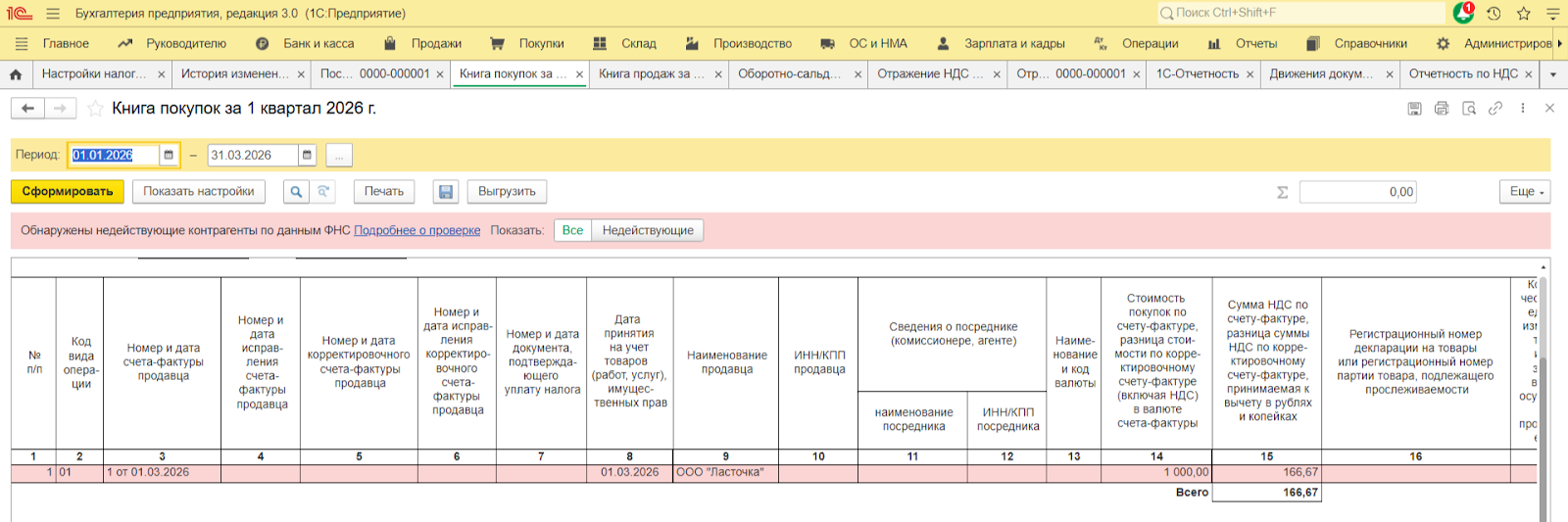Open the 'Зарплата и кадры' menu

[1014, 43]
